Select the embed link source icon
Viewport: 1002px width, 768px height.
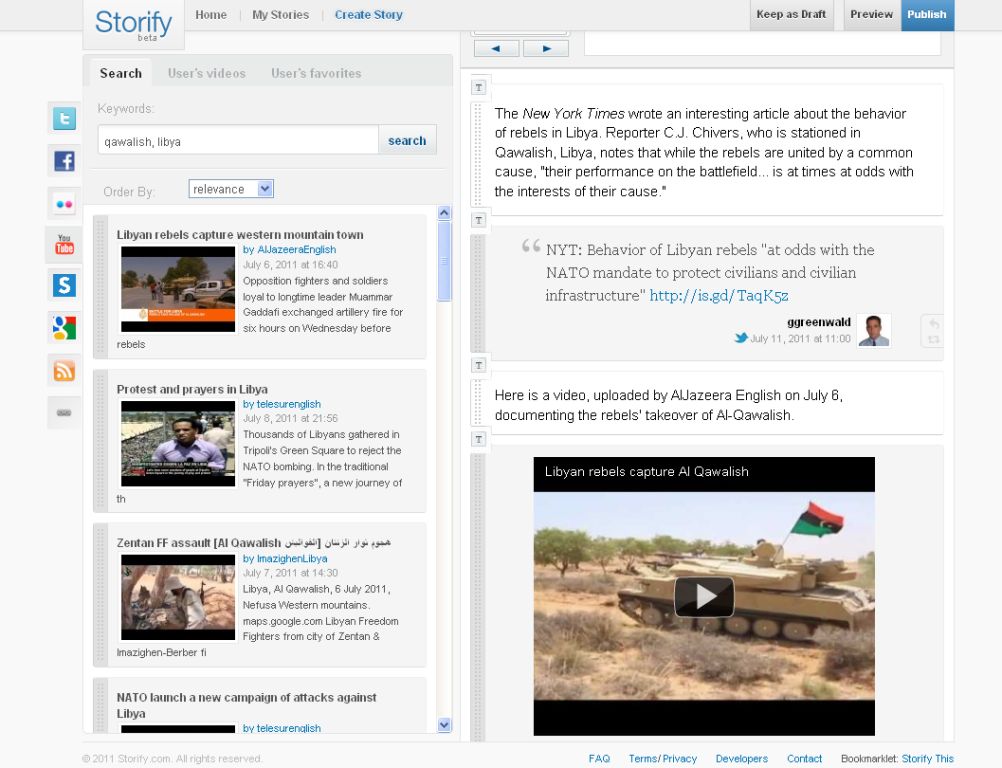coord(64,413)
